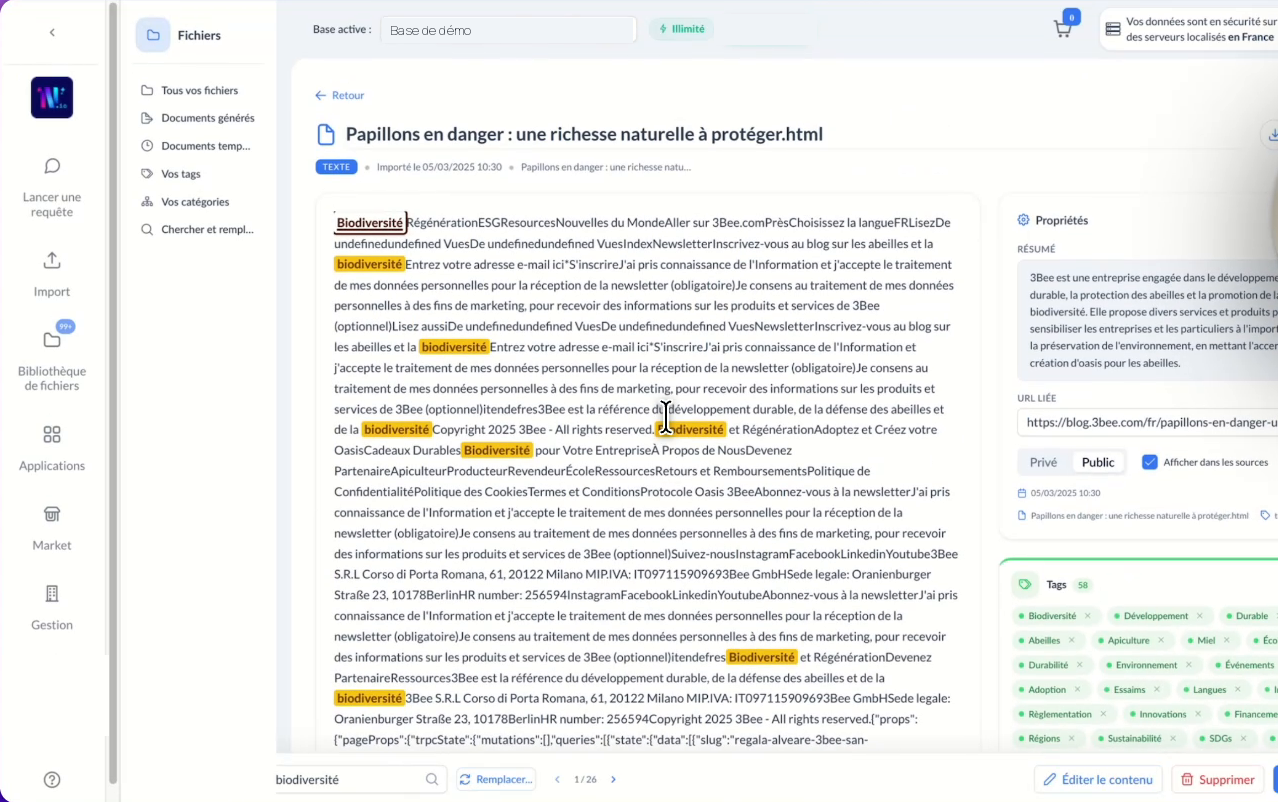1278x802 pixels.
Task: Click the Retour link
Action: point(340,96)
